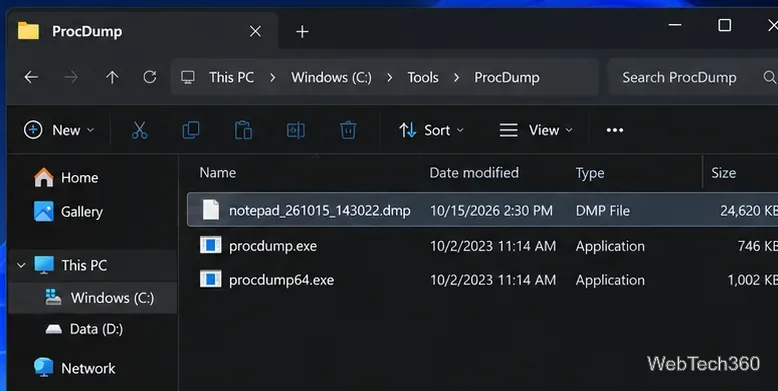Open the View layout dropdown
778x391 pixels.
pos(536,130)
